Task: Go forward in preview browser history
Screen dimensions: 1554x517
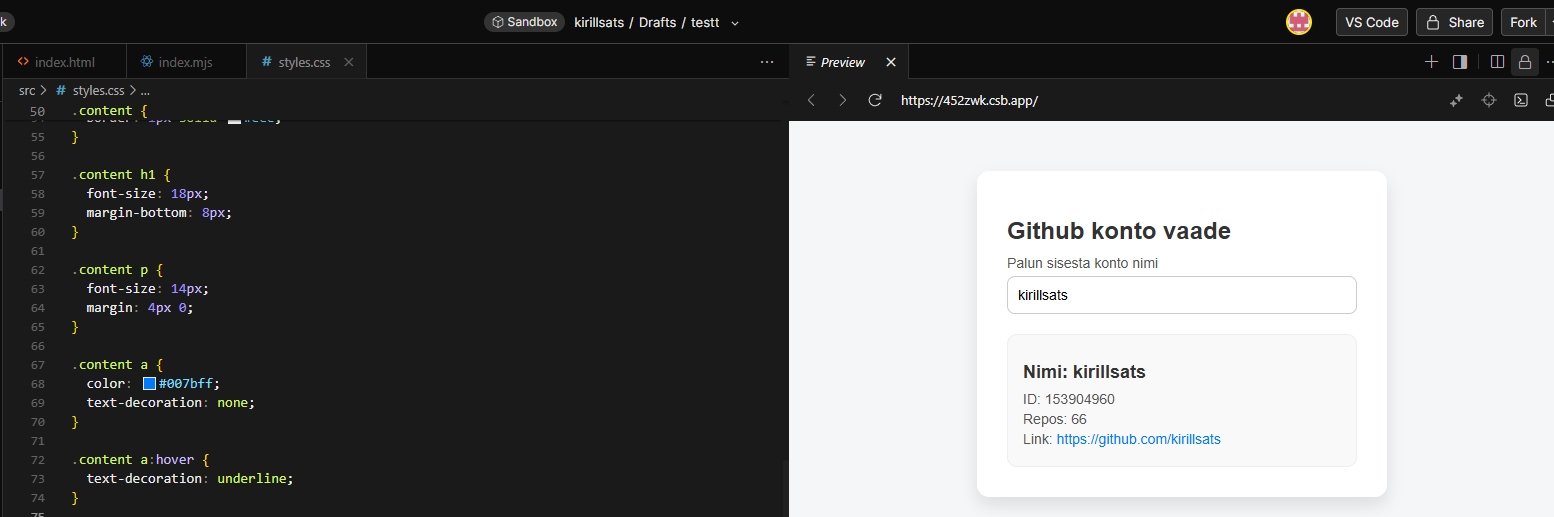Action: [x=843, y=100]
